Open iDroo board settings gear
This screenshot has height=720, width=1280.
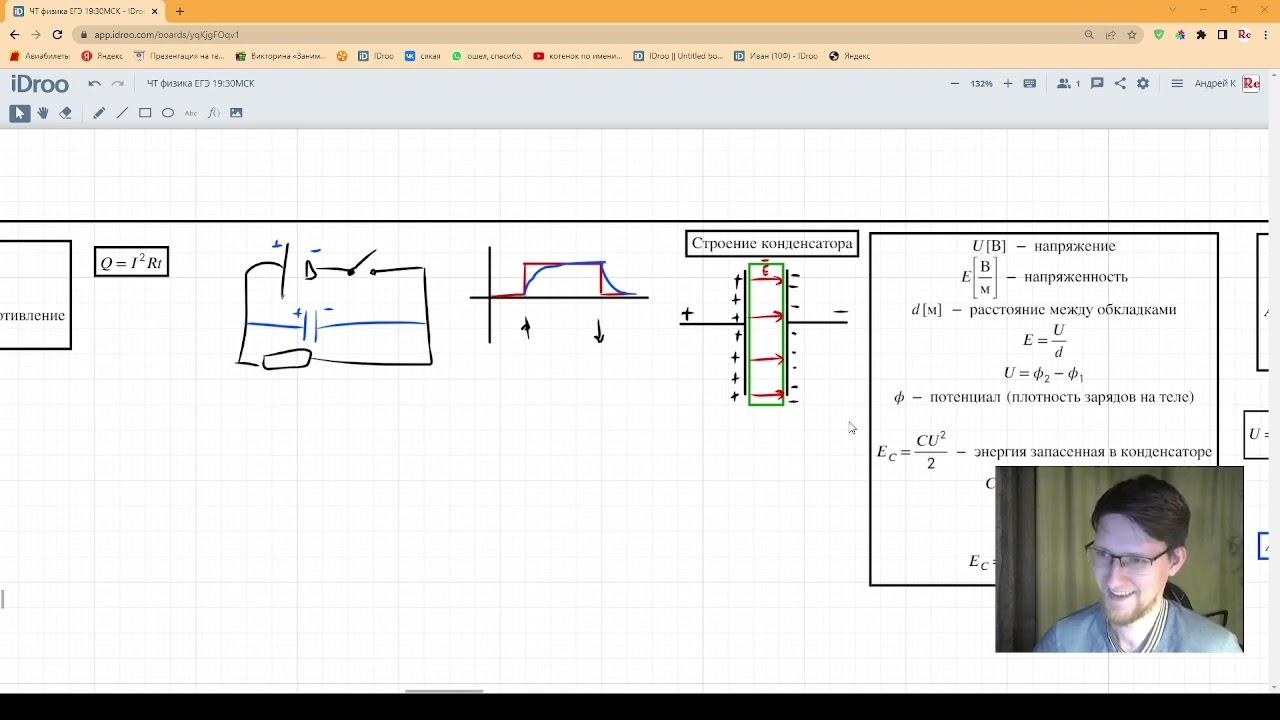1143,84
